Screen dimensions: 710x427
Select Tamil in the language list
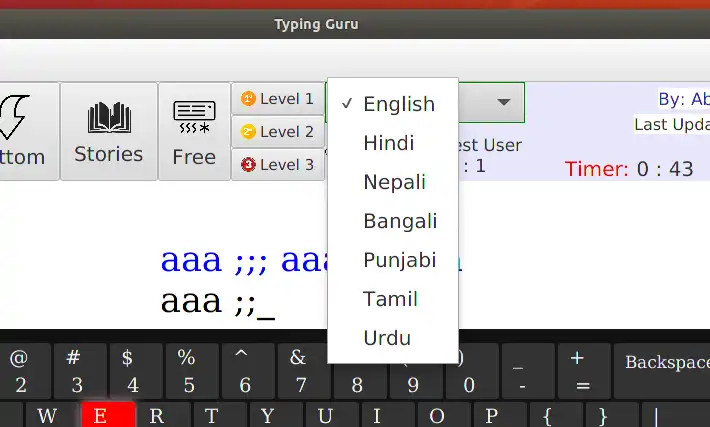pyautogui.click(x=393, y=299)
